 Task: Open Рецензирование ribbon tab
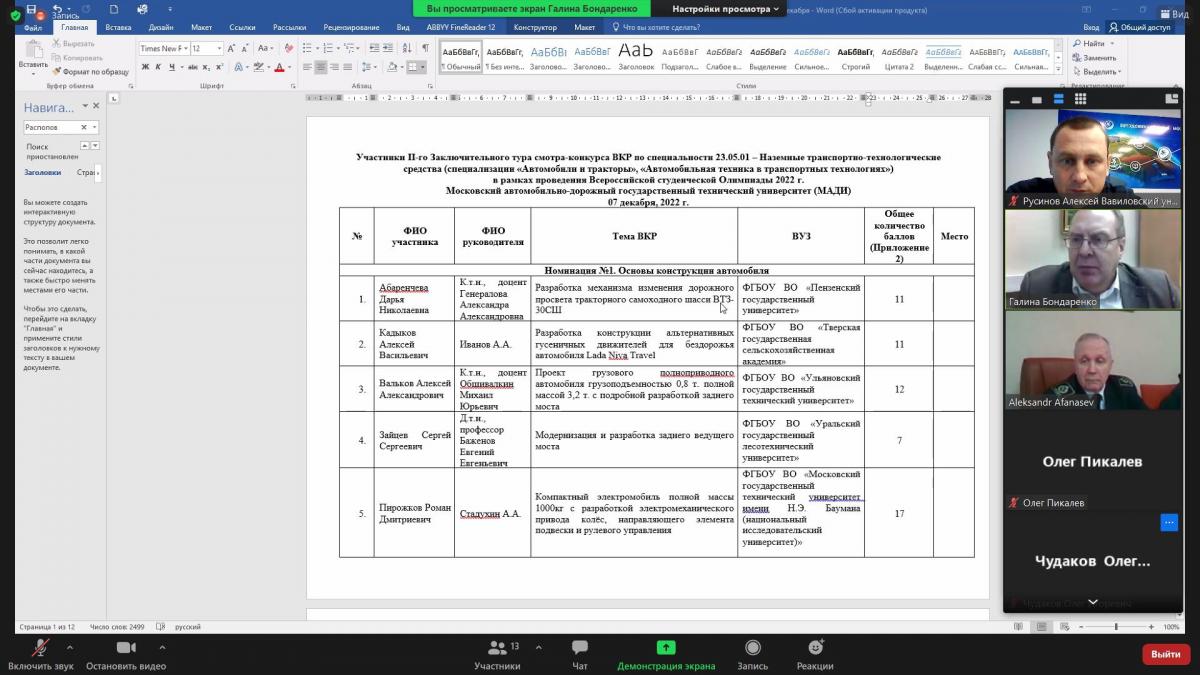point(351,27)
